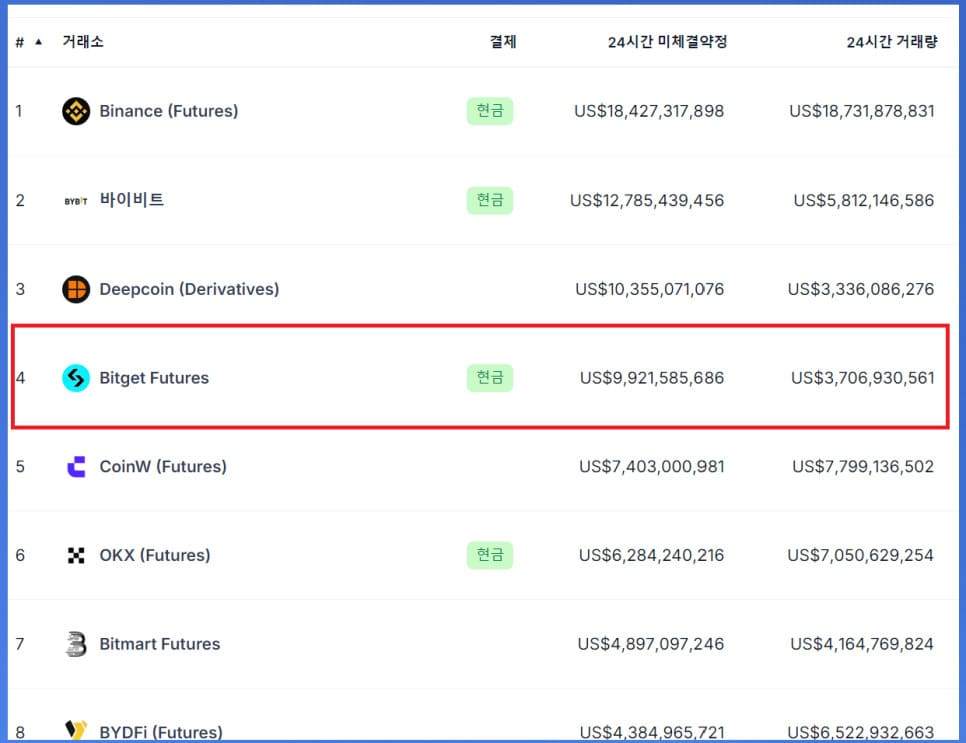The image size is (966, 743).
Task: Sort by 거래소 column header
Action: pyautogui.click(x=83, y=42)
